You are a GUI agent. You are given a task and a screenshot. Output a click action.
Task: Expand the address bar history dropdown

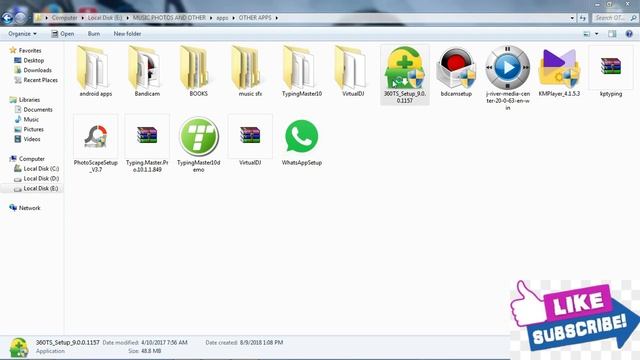coord(572,18)
